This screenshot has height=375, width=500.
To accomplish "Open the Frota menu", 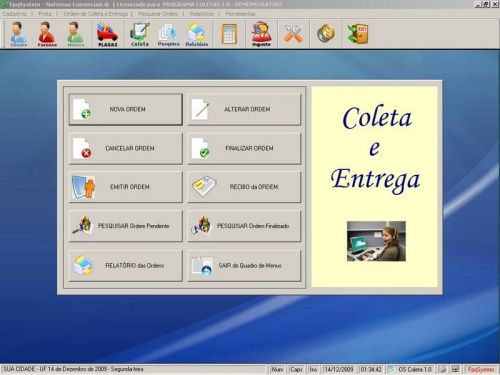I will coord(45,14).
